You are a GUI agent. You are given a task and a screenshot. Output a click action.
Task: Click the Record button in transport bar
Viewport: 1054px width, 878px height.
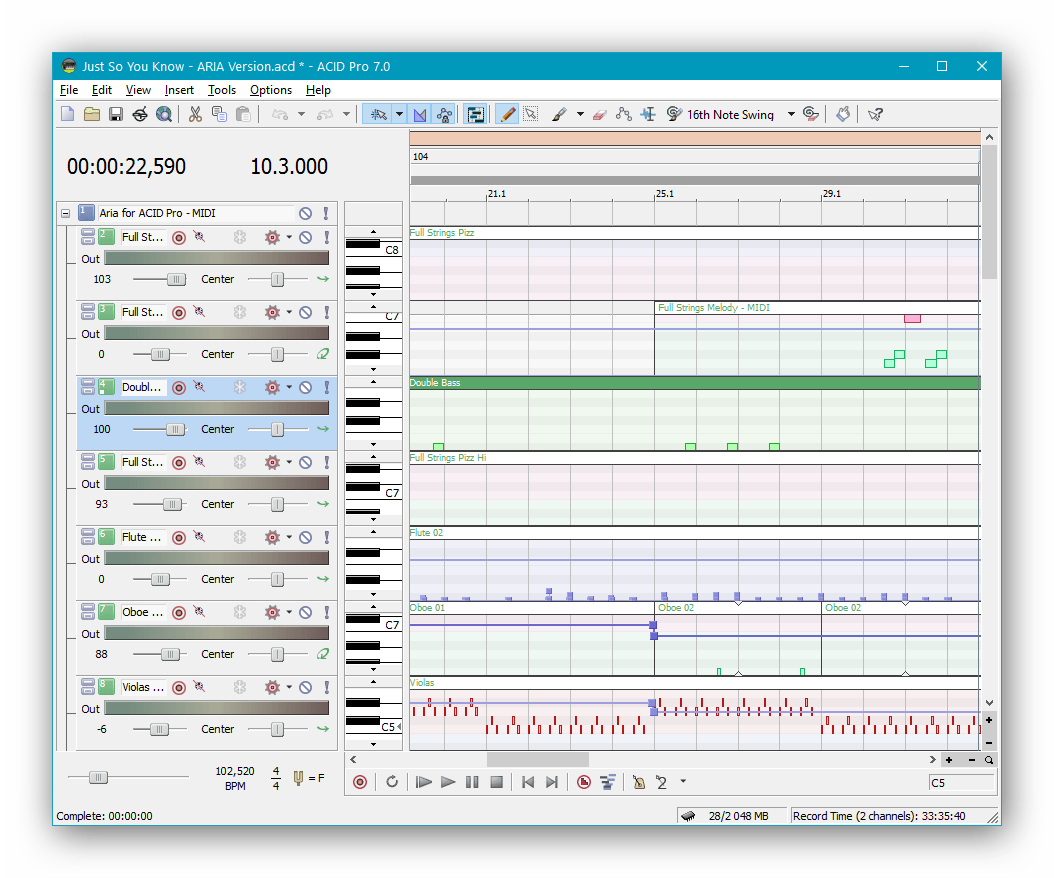[360, 782]
